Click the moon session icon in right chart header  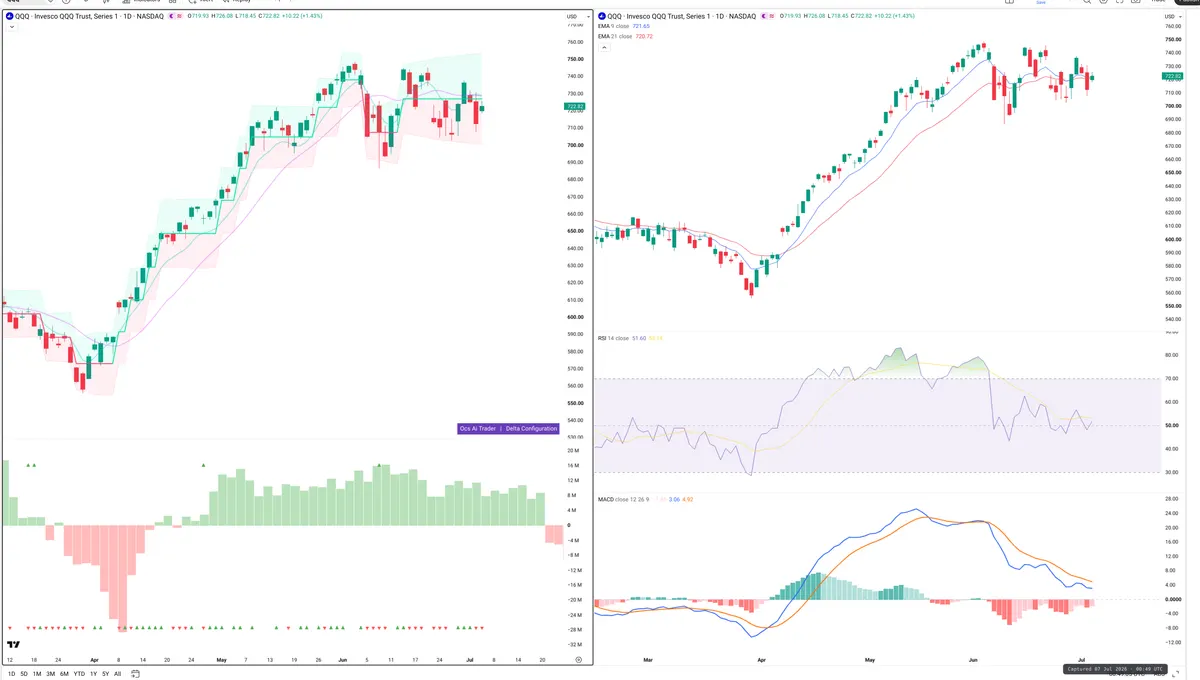click(x=764, y=16)
